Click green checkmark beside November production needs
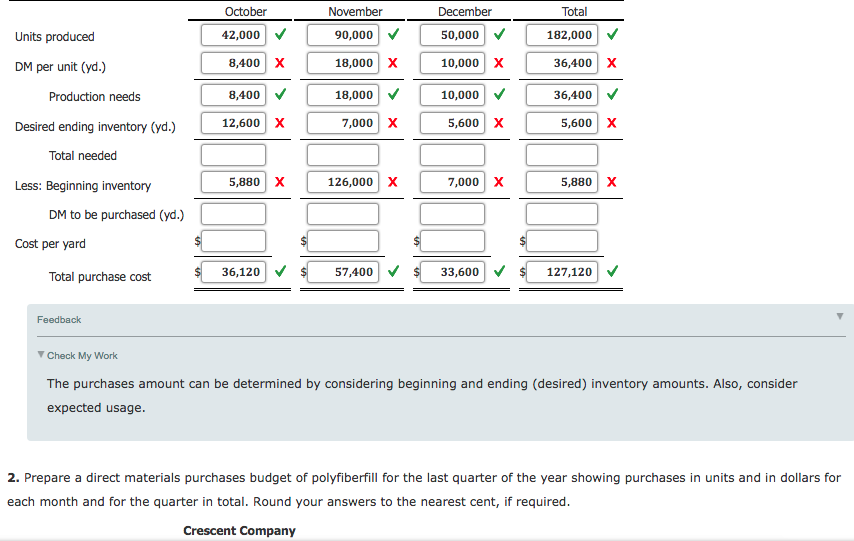Image resolution: width=854 pixels, height=541 pixels. (393, 95)
